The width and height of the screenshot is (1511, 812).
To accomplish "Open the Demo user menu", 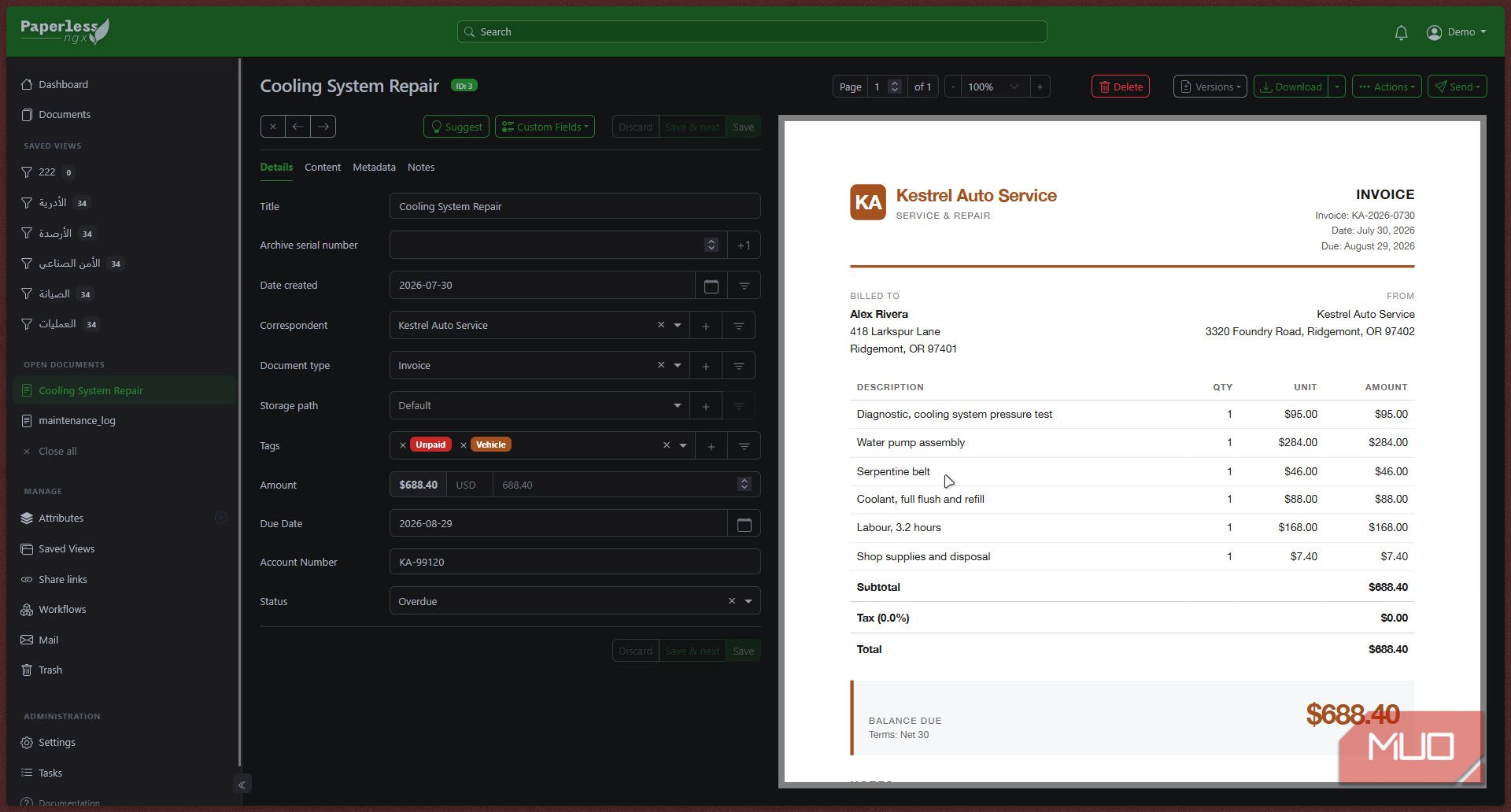I will [1457, 32].
